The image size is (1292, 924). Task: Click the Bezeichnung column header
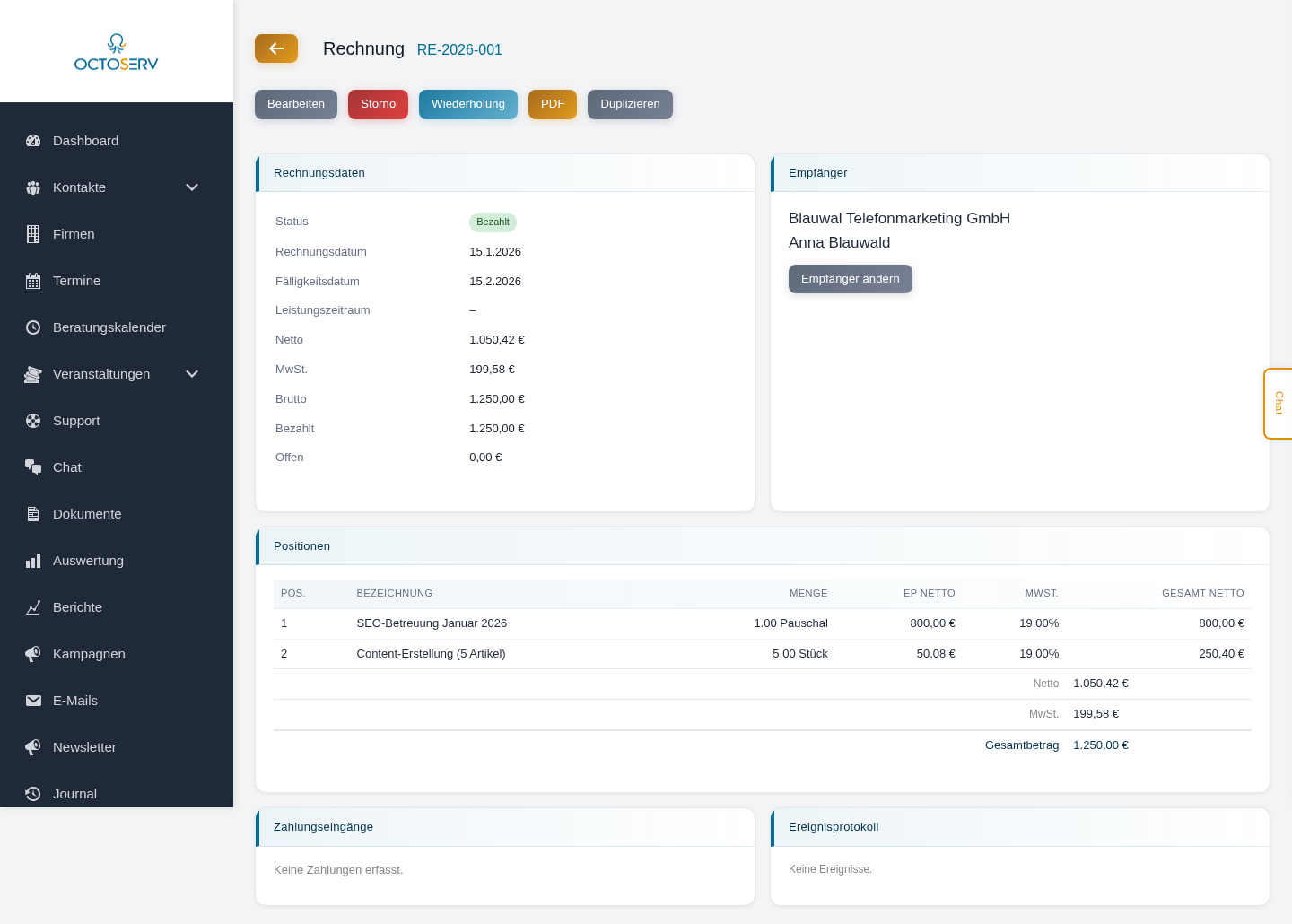click(395, 594)
